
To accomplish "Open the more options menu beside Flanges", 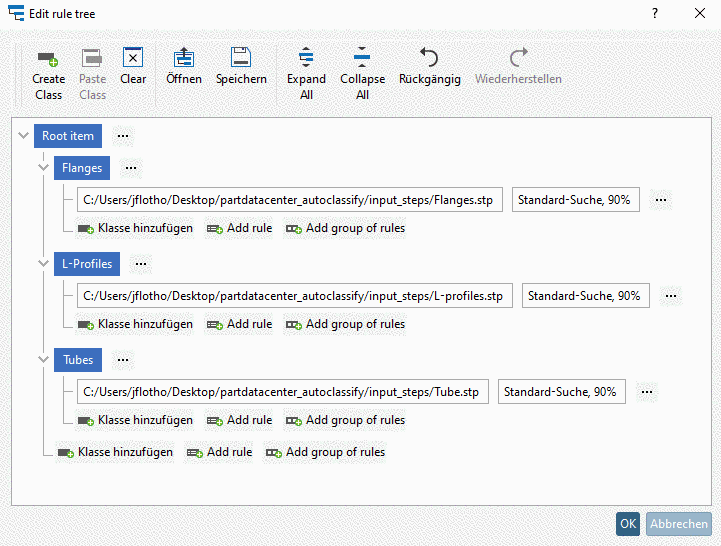I will click(131, 168).
